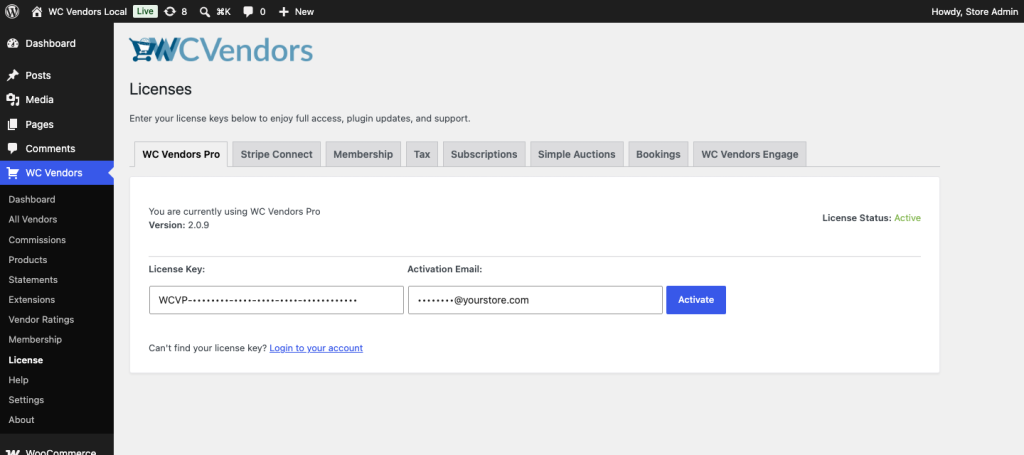Image resolution: width=1024 pixels, height=455 pixels.
Task: Open License submenu item
Action: coord(25,360)
